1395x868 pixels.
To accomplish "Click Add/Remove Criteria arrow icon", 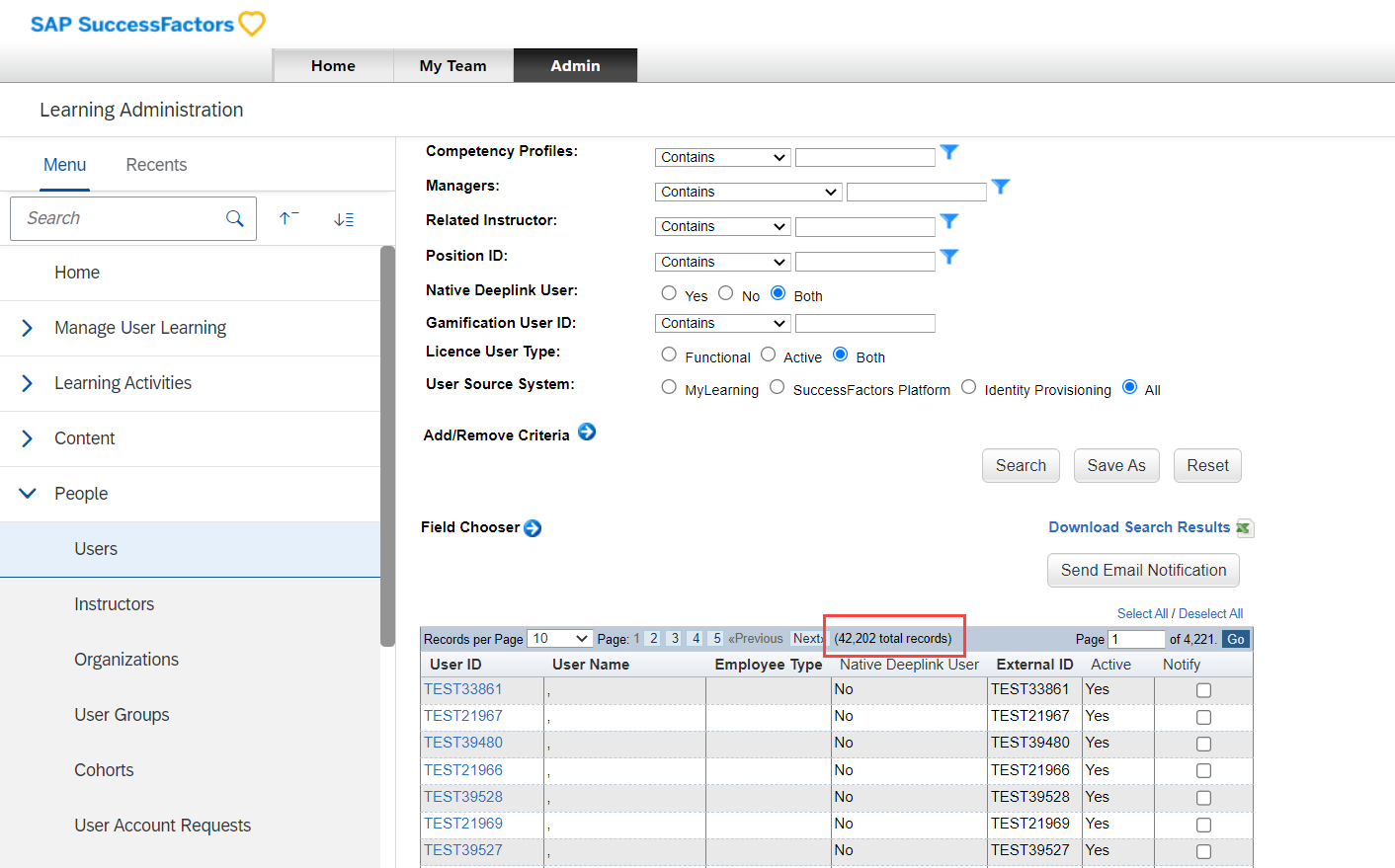I will coord(587,432).
